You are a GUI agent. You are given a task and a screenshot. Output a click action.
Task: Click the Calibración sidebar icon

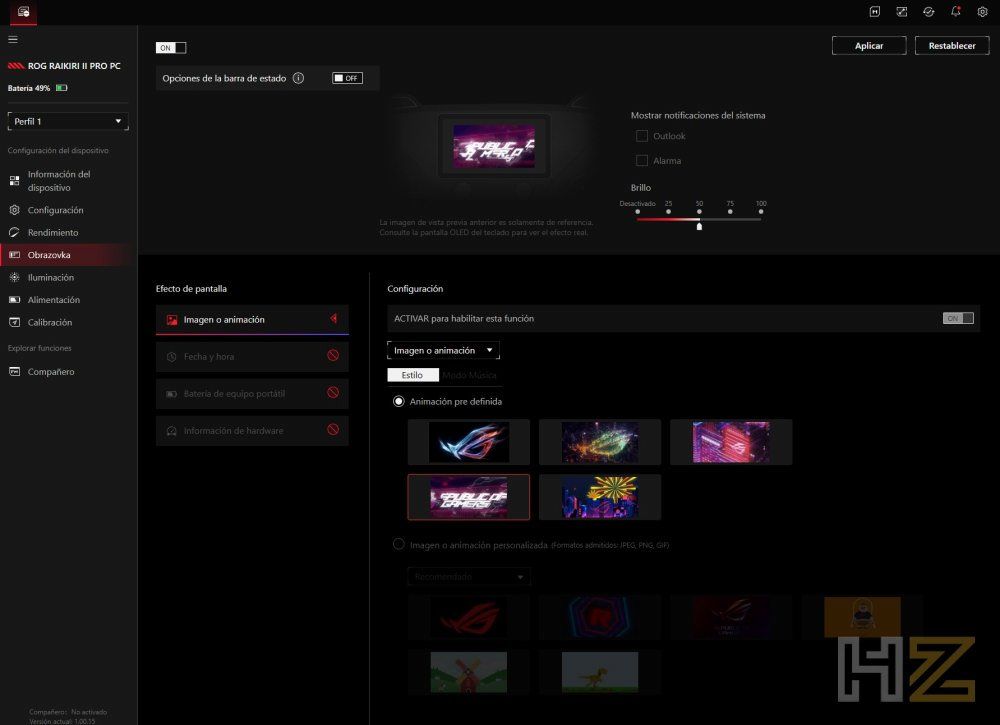click(14, 322)
